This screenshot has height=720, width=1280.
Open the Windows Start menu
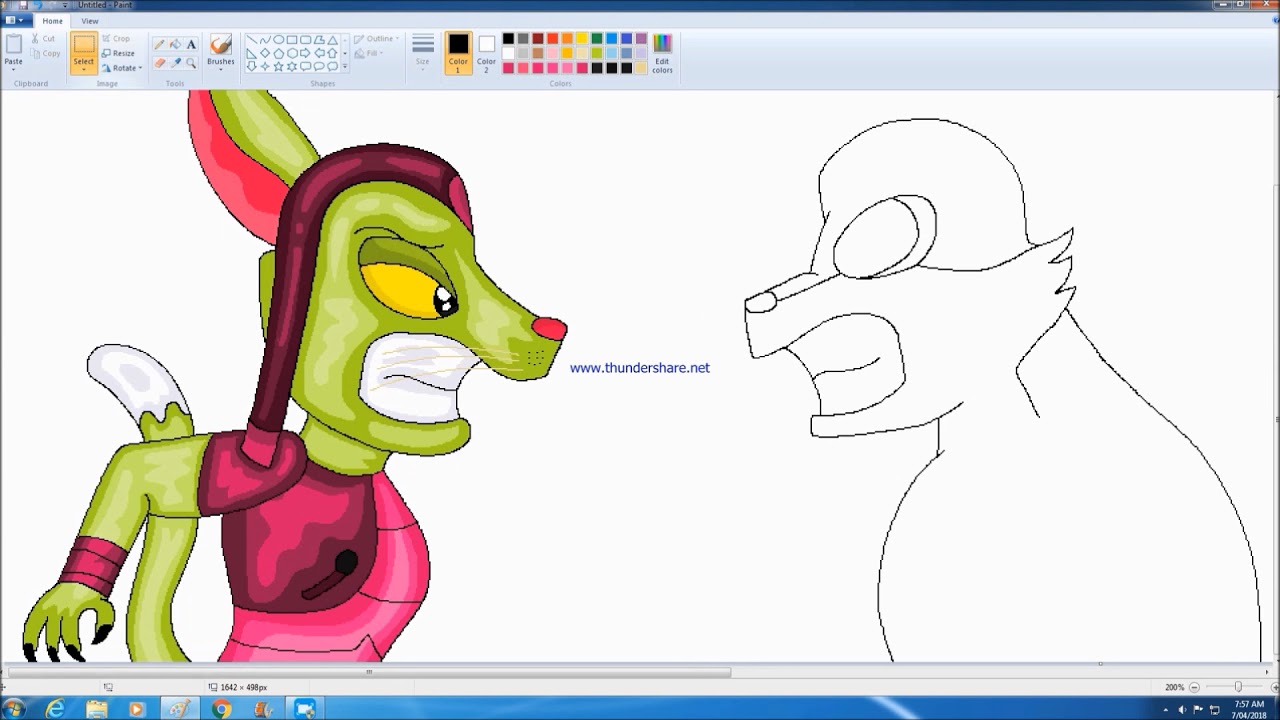(x=13, y=706)
